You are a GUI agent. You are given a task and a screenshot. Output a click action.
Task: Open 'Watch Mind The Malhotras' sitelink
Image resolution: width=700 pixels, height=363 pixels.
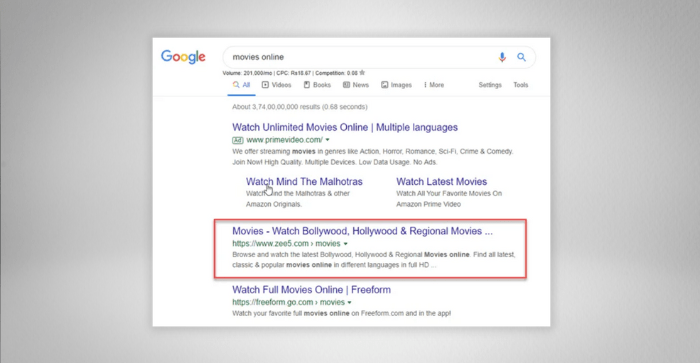304,182
